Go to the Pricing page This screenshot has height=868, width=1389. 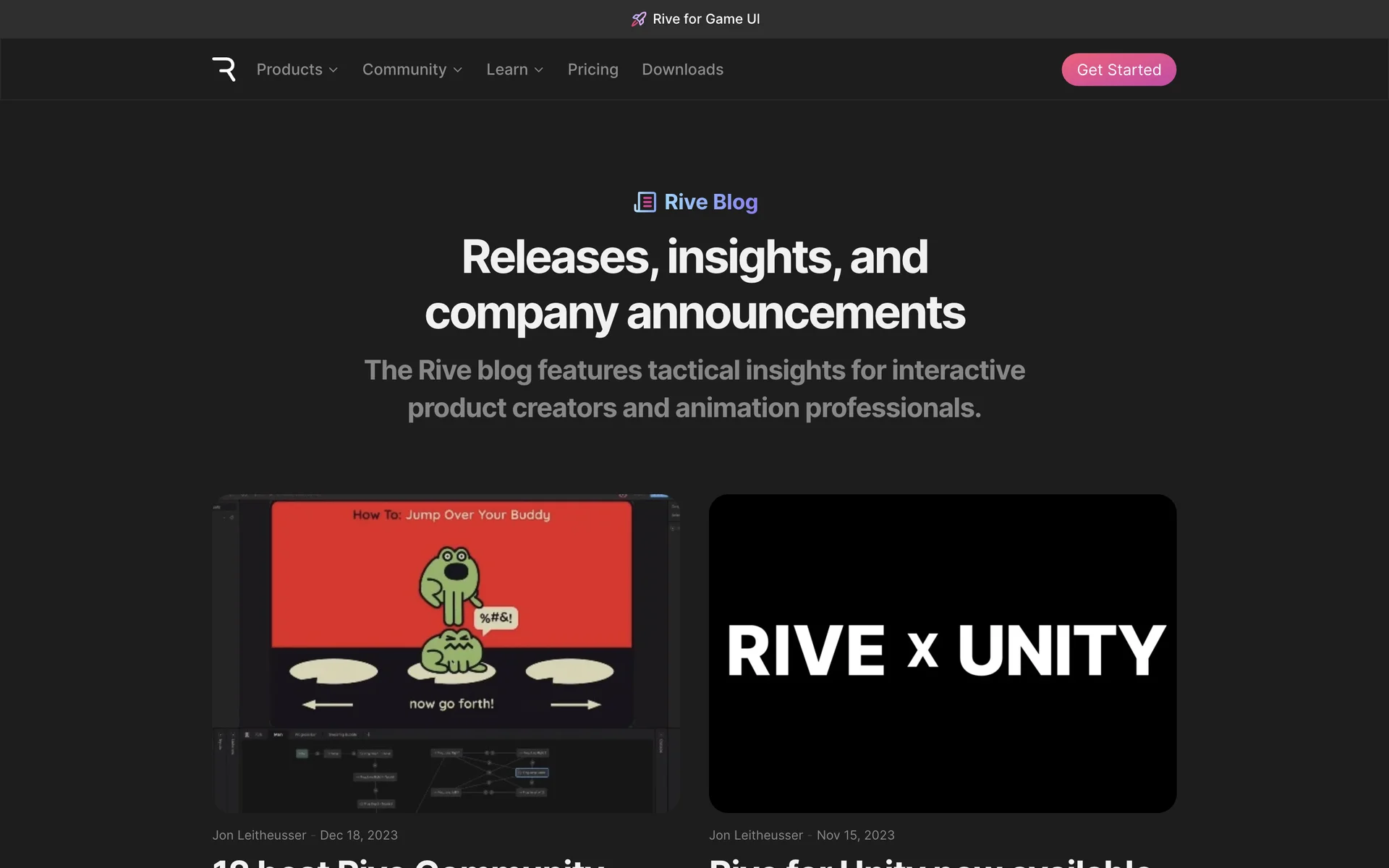[592, 69]
